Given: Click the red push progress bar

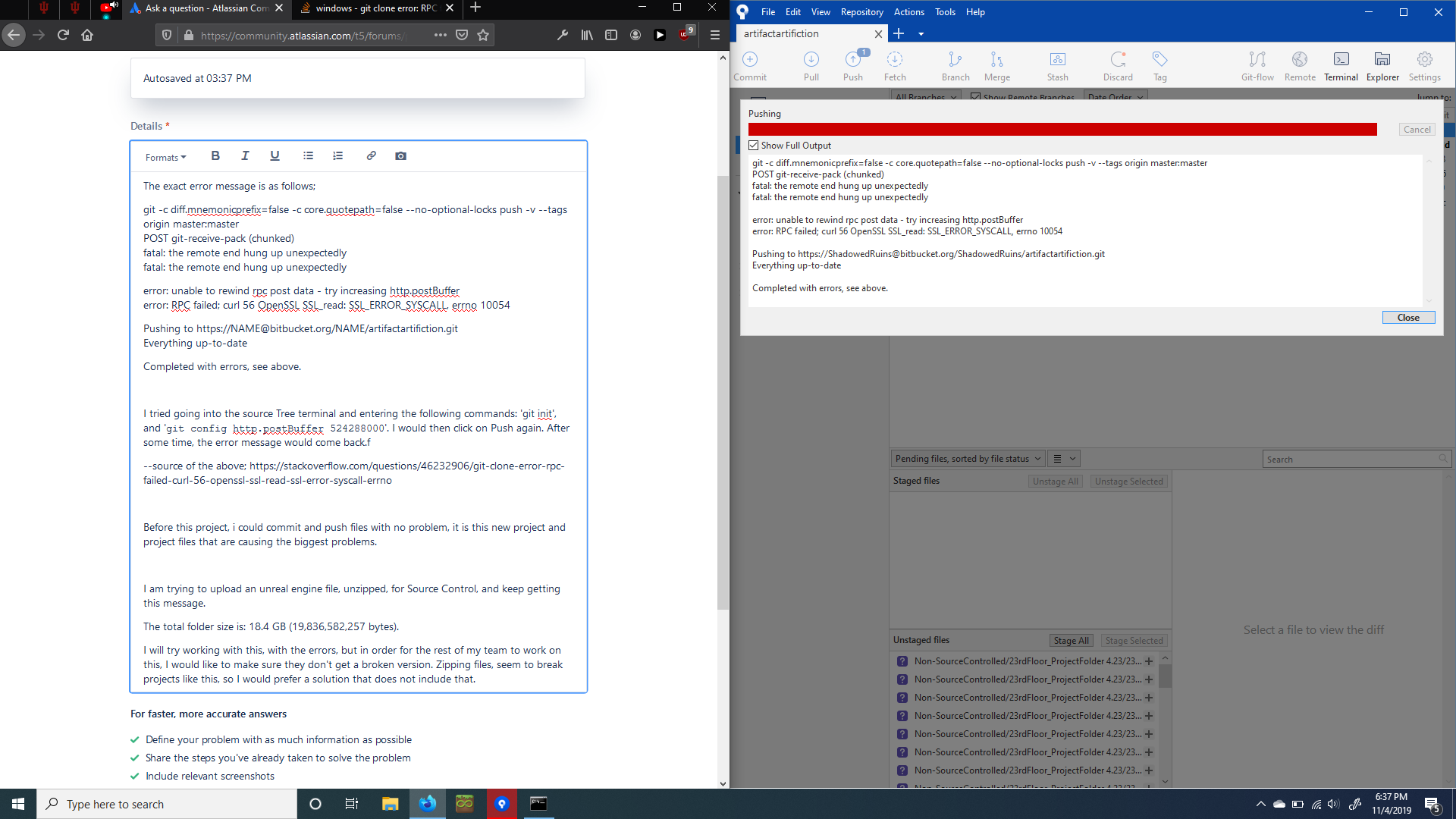Looking at the screenshot, I should [1062, 130].
